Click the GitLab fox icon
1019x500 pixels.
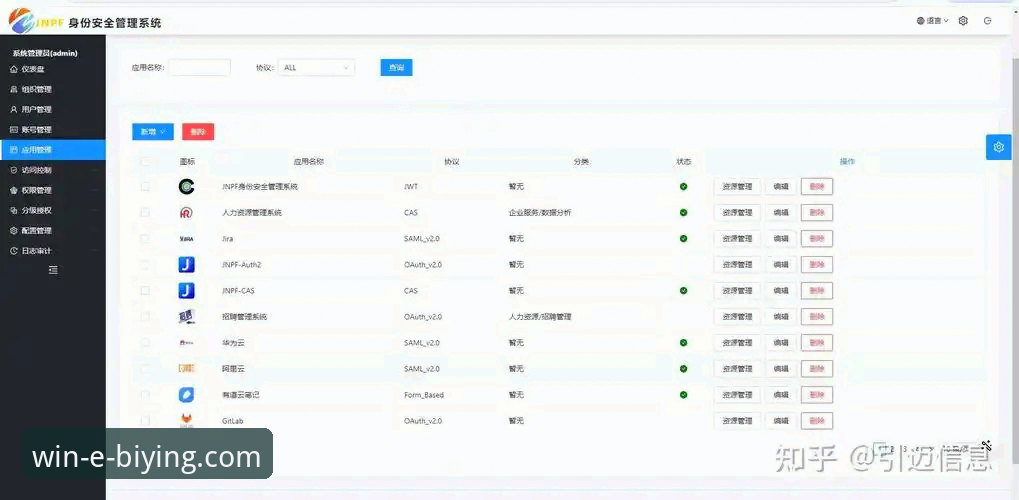point(187,421)
